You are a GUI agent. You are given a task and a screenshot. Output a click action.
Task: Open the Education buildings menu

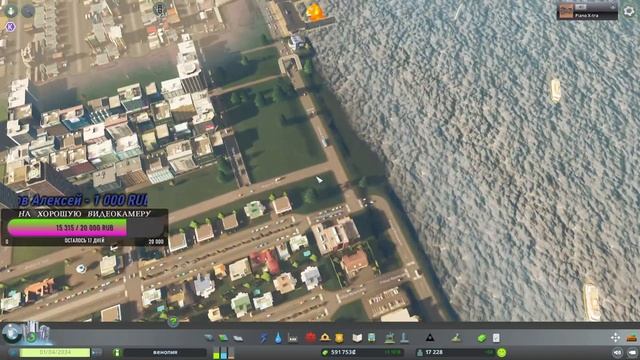pos(357,338)
